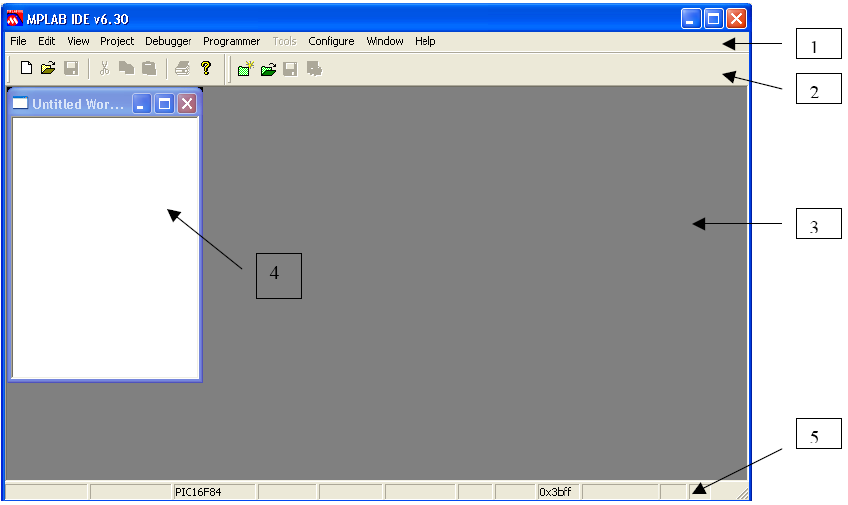The height and width of the screenshot is (505, 848).
Task: Open the Window menu
Action: tap(385, 41)
